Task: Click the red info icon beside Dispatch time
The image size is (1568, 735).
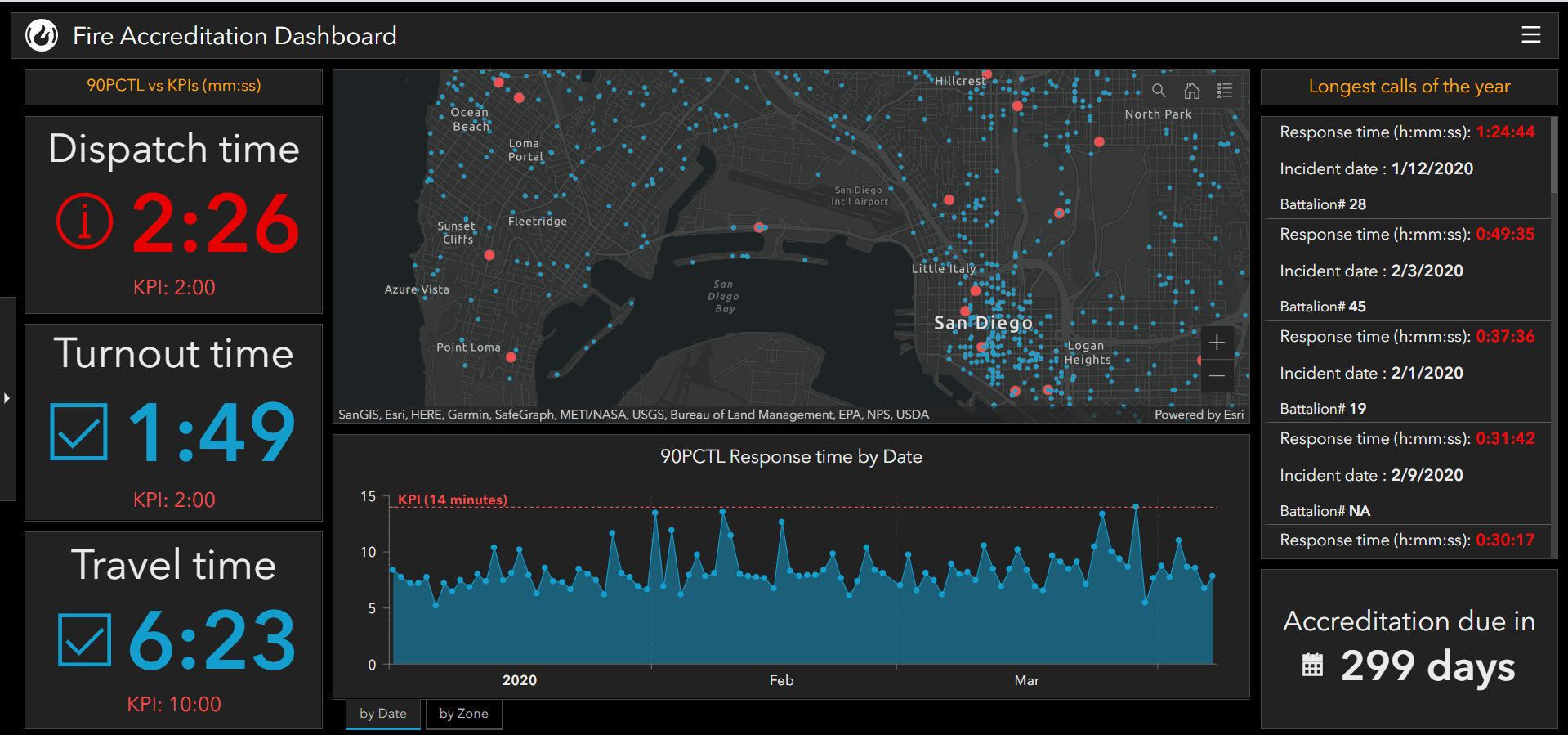Action: [84, 222]
